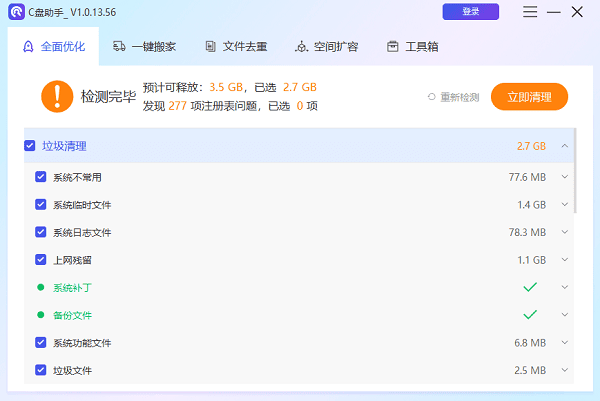Click the green dot beside 系统补丁
This screenshot has width=600, height=401.
[40, 287]
